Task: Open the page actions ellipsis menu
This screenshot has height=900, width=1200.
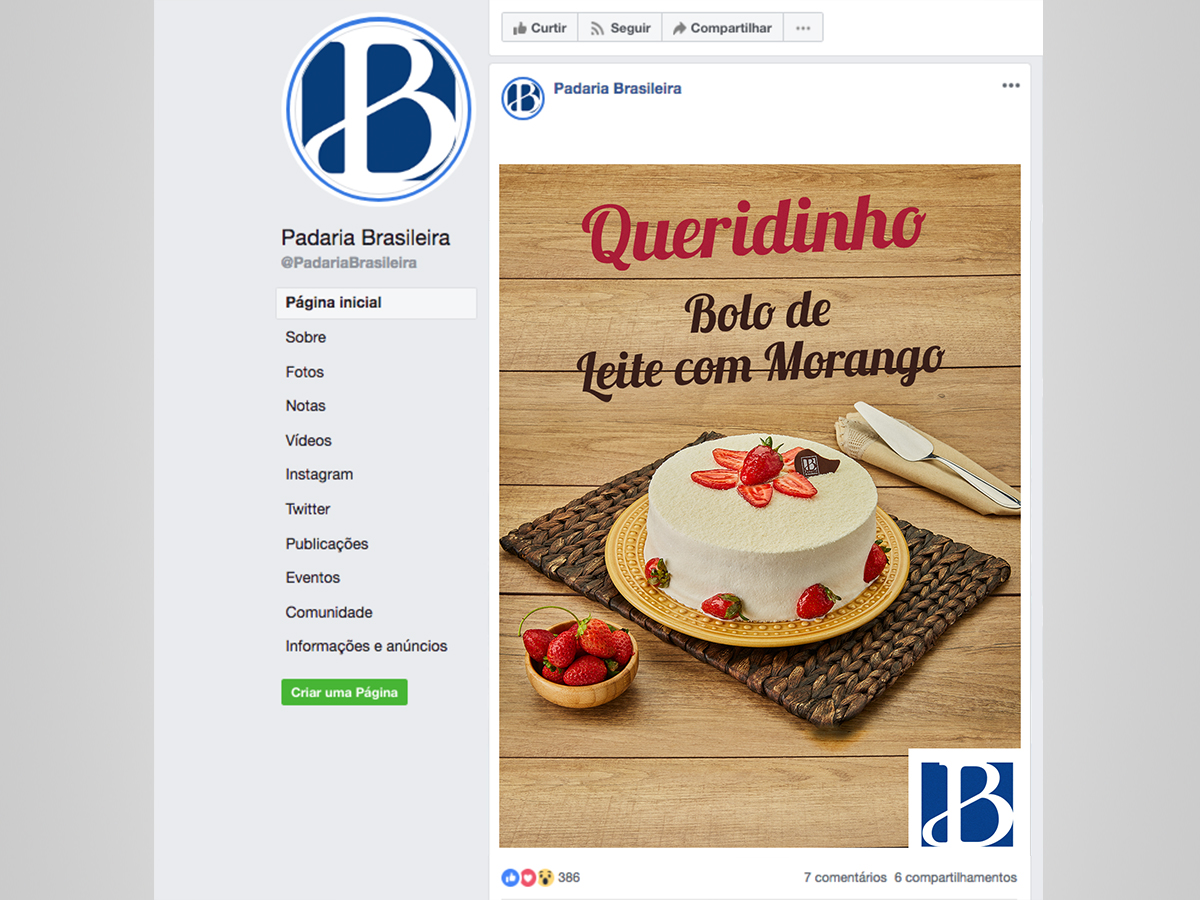Action: [x=803, y=28]
